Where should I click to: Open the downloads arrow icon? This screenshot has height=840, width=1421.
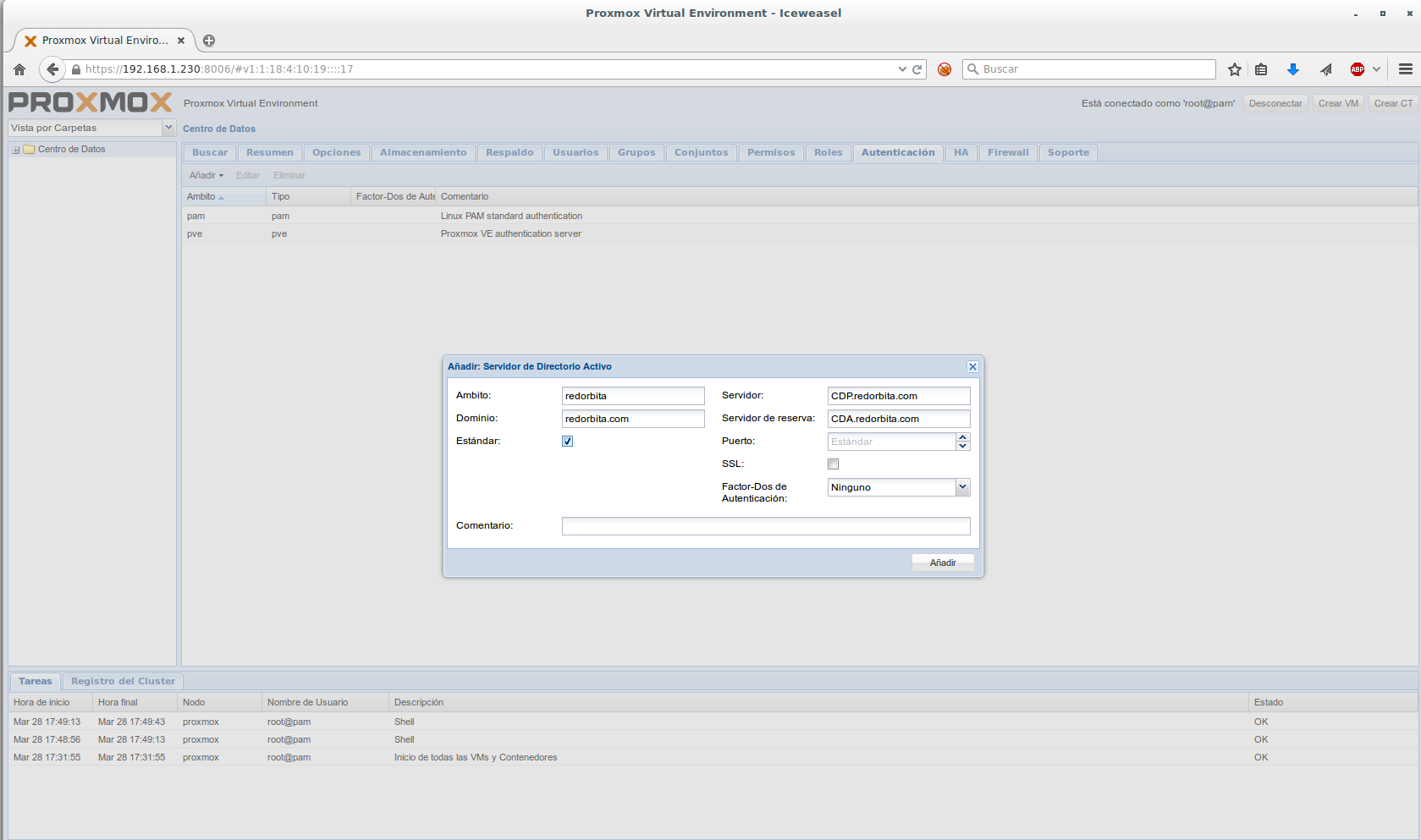1292,69
